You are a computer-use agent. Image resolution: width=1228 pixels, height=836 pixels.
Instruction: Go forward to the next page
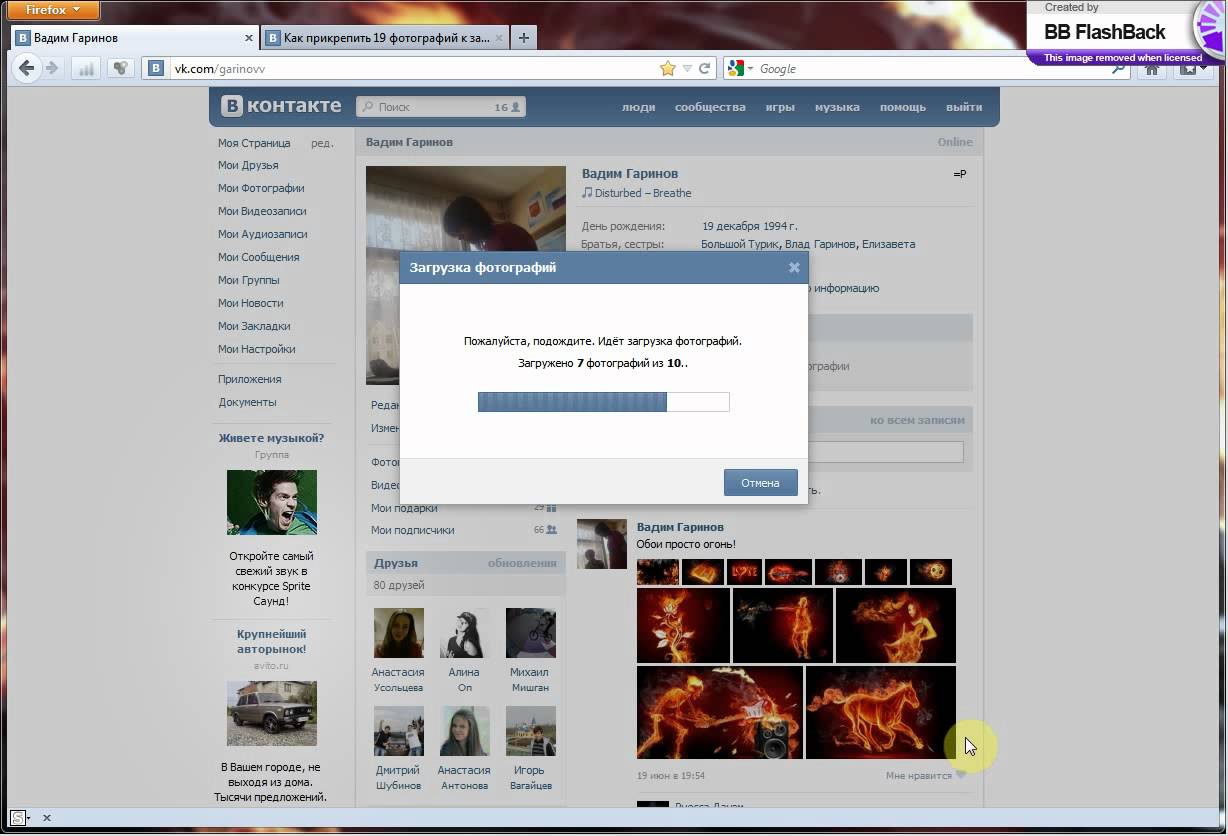52,68
